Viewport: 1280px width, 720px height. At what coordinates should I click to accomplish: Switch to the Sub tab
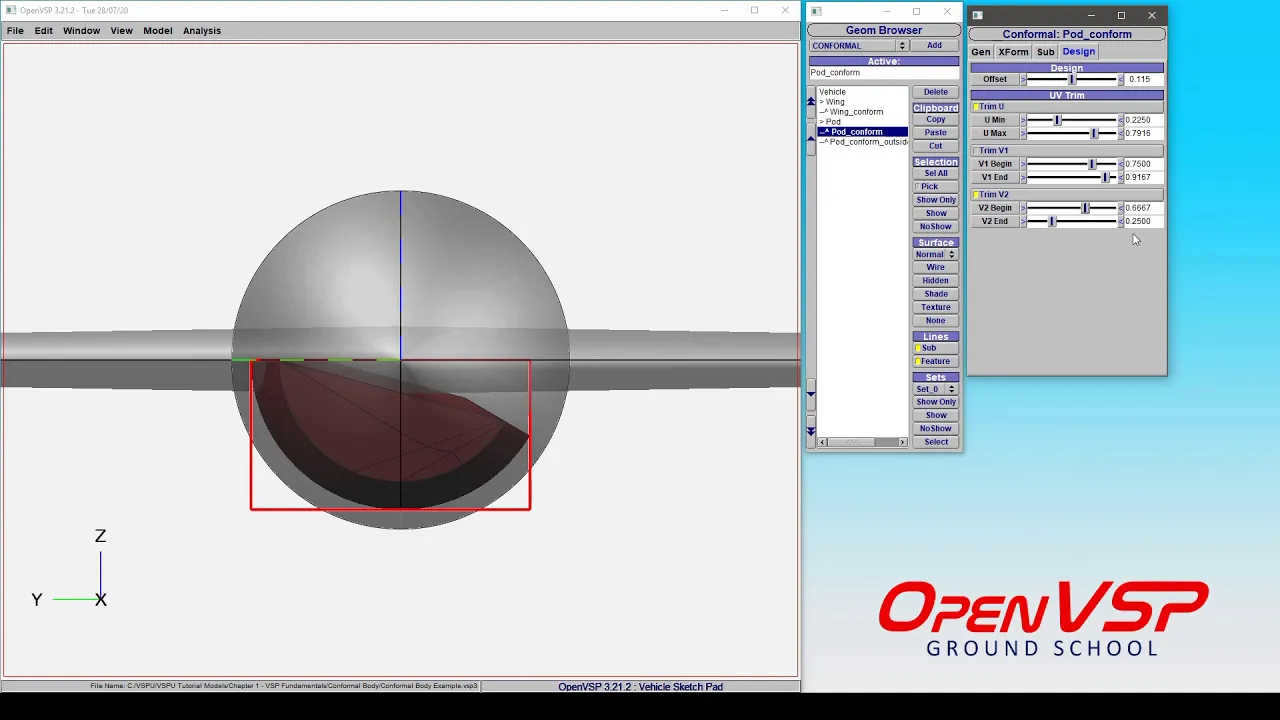pyautogui.click(x=1045, y=52)
